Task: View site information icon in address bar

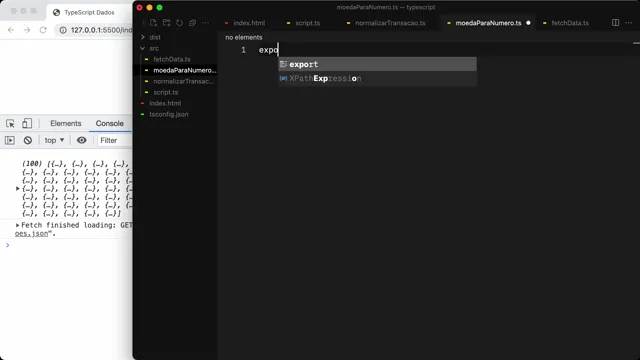Action: (x=63, y=30)
